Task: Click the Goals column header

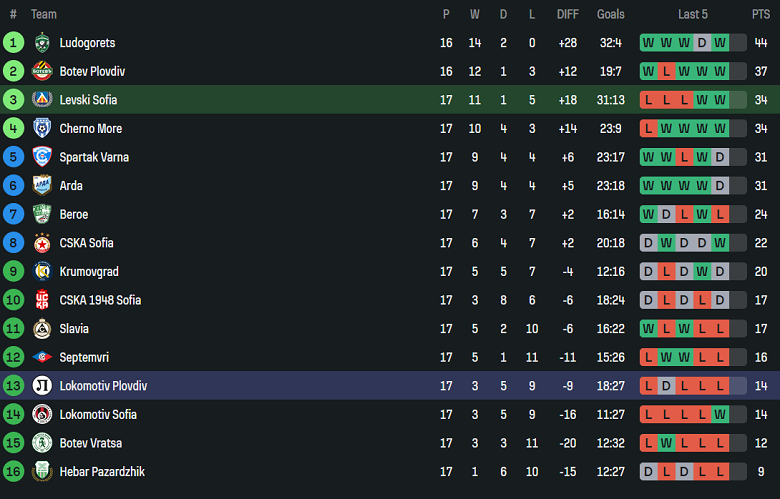Action: 610,14
